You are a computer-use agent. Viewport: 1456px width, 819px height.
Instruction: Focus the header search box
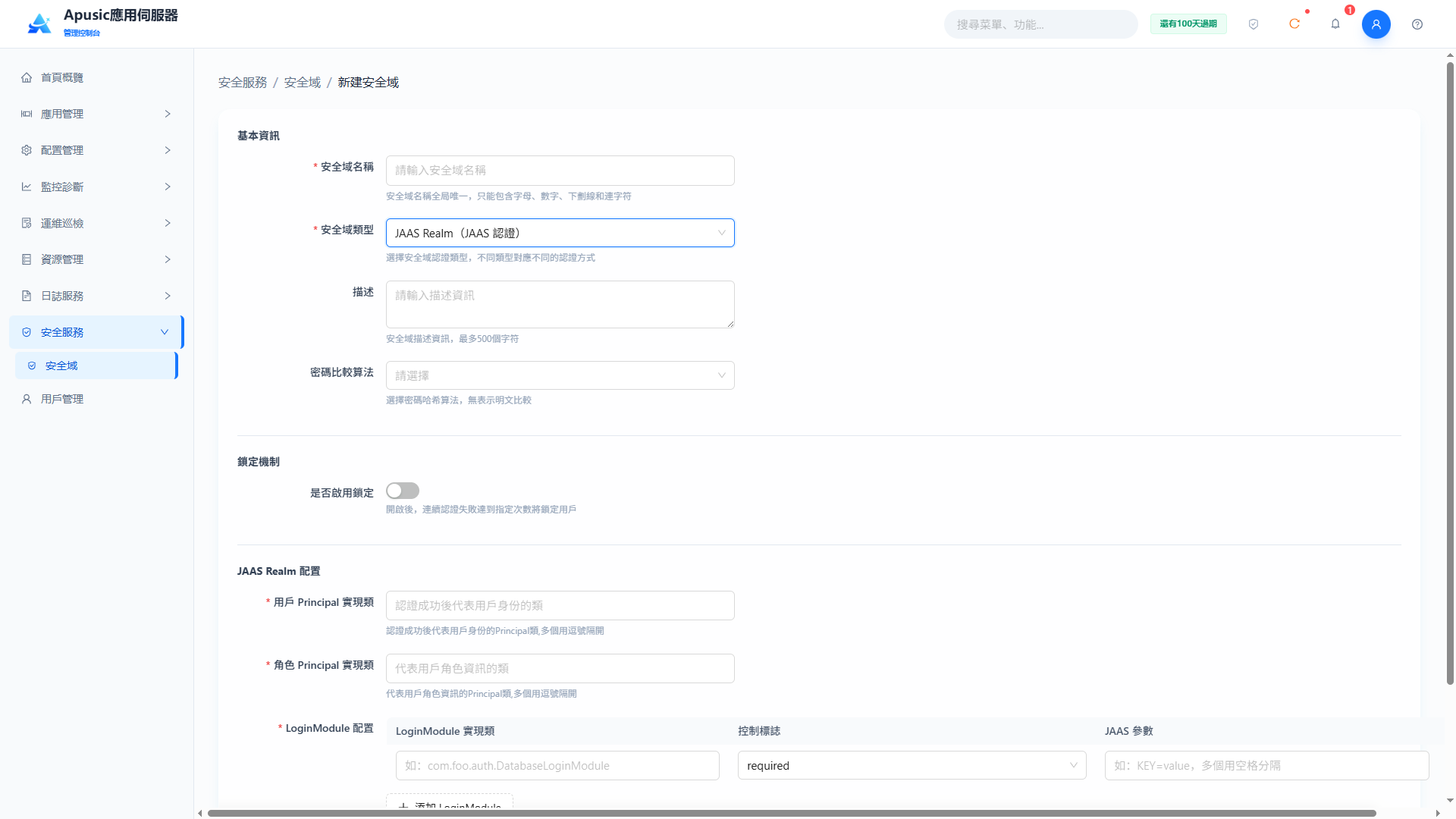pos(1041,24)
